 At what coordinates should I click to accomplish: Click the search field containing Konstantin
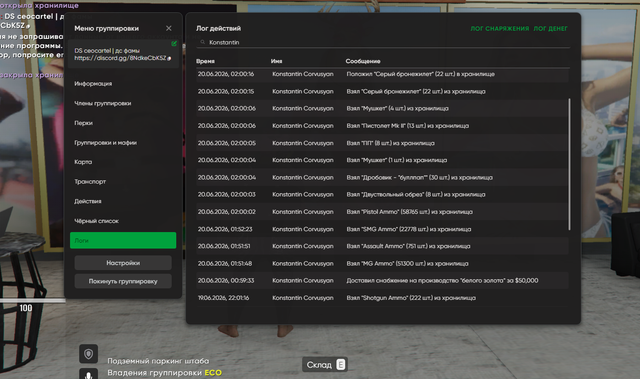(x=383, y=42)
